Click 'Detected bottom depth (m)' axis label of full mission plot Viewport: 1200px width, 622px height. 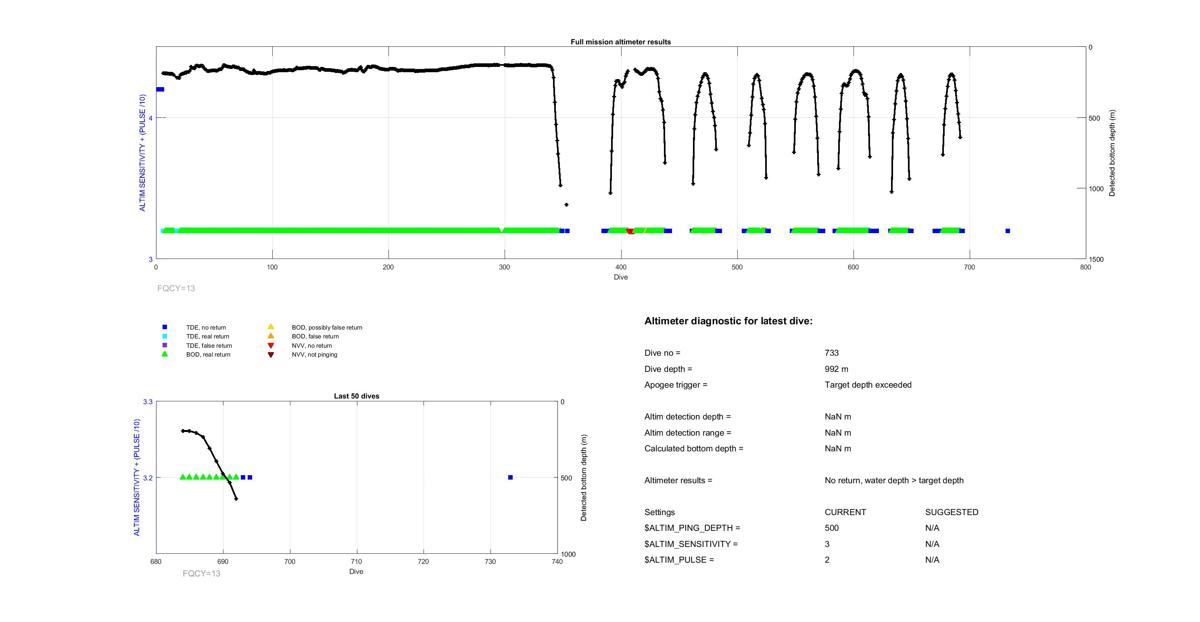coord(1112,152)
